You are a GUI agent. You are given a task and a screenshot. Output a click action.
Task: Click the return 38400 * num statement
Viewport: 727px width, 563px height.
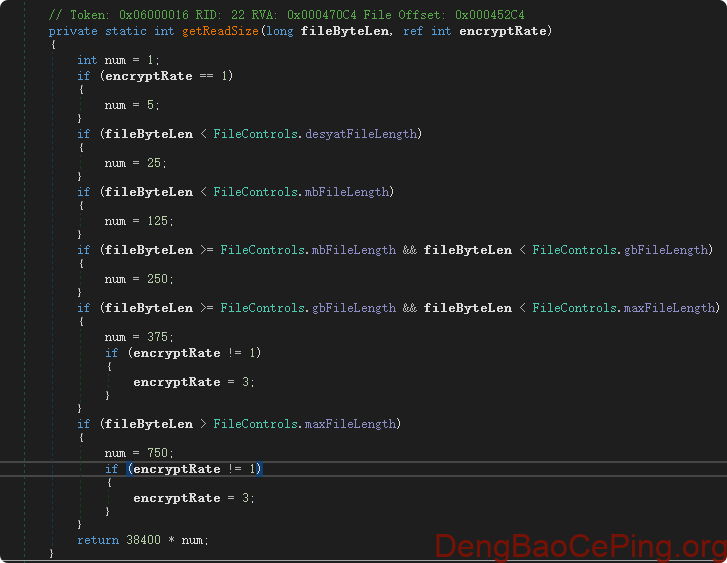click(x=143, y=540)
